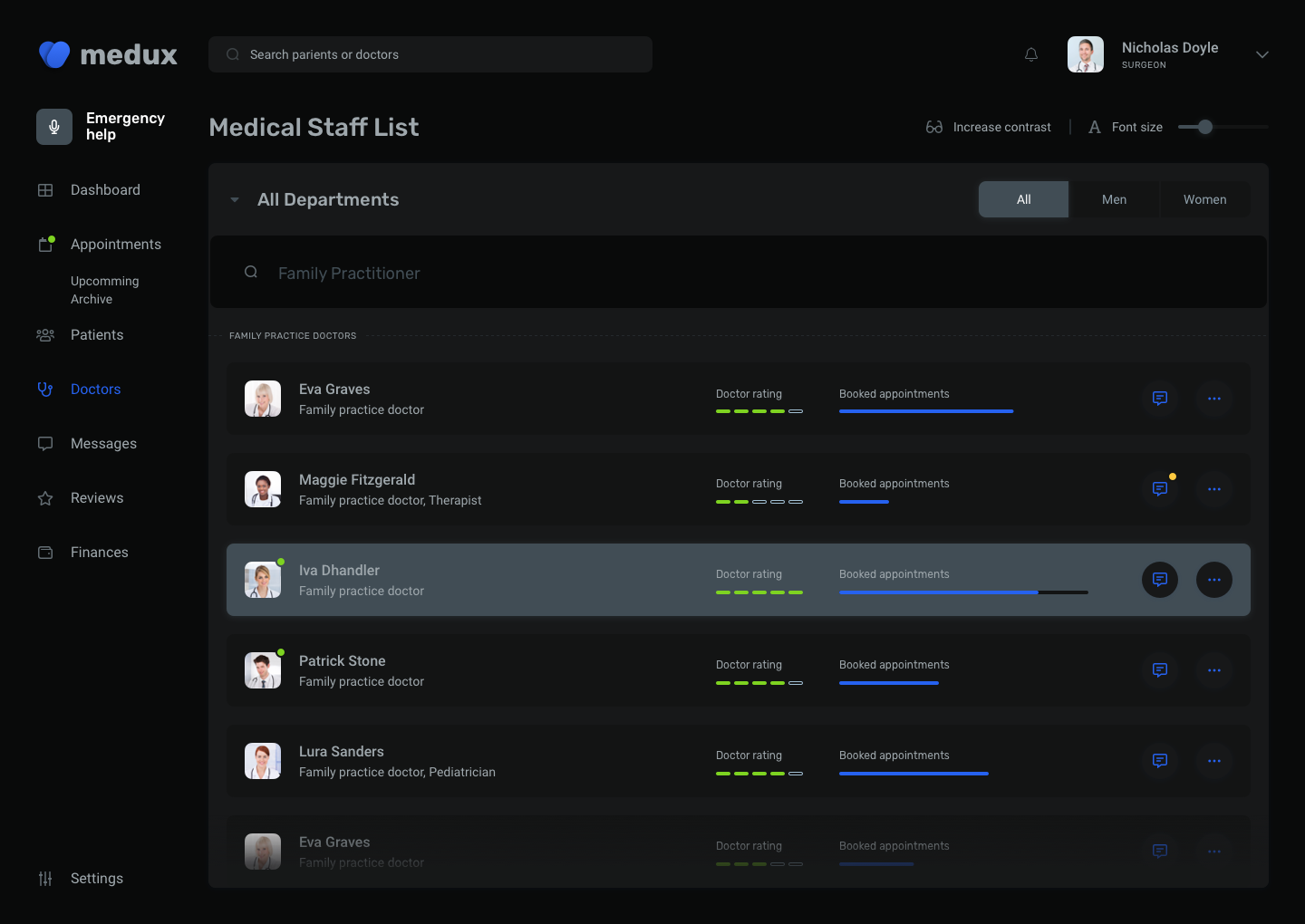Screen dimensions: 1305x924
Task: Open more options for Iva Dhandler
Action: pyautogui.click(x=1214, y=580)
